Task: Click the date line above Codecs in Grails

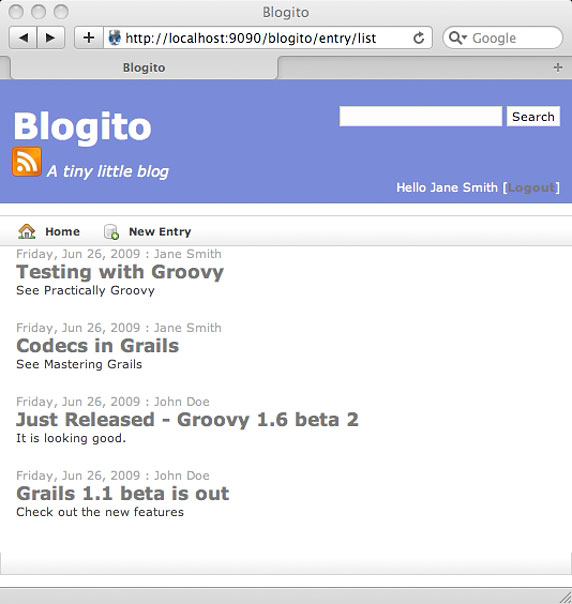Action: 119,328
